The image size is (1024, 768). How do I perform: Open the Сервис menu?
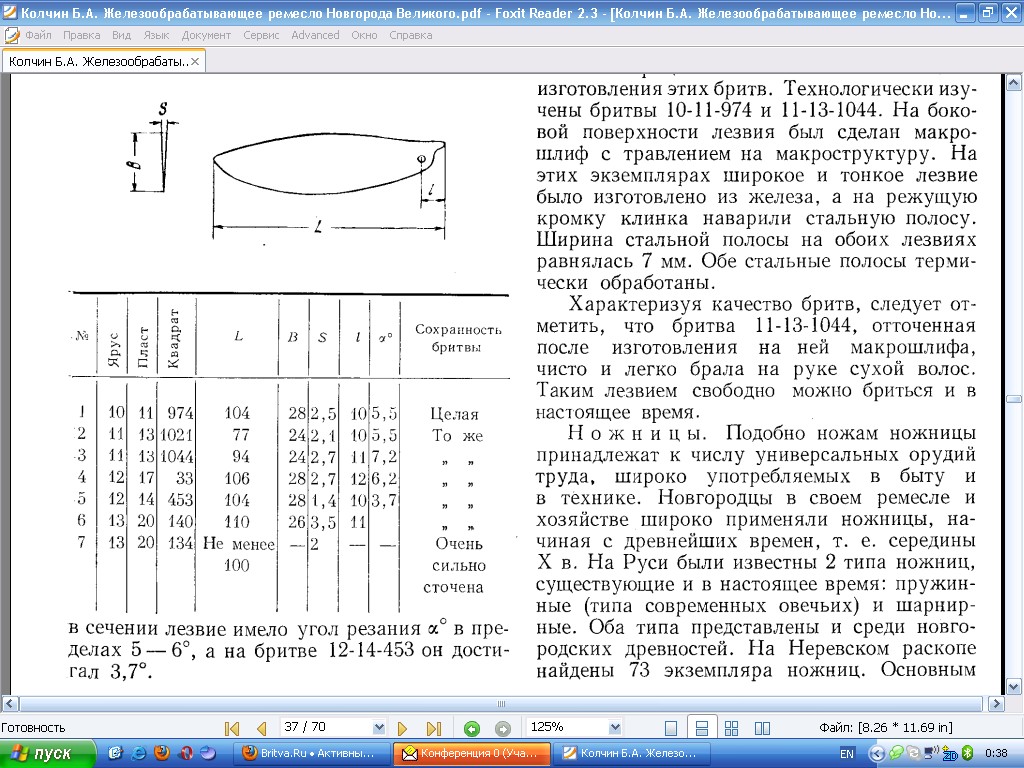(261, 35)
